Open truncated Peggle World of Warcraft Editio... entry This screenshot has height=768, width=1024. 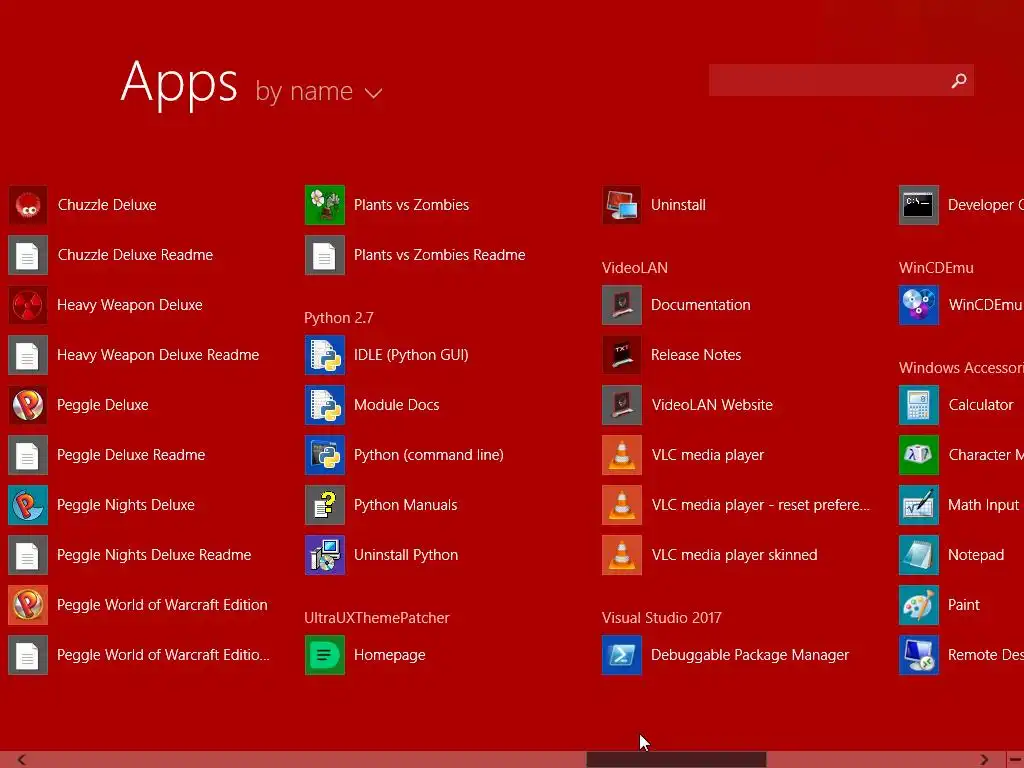(x=139, y=655)
